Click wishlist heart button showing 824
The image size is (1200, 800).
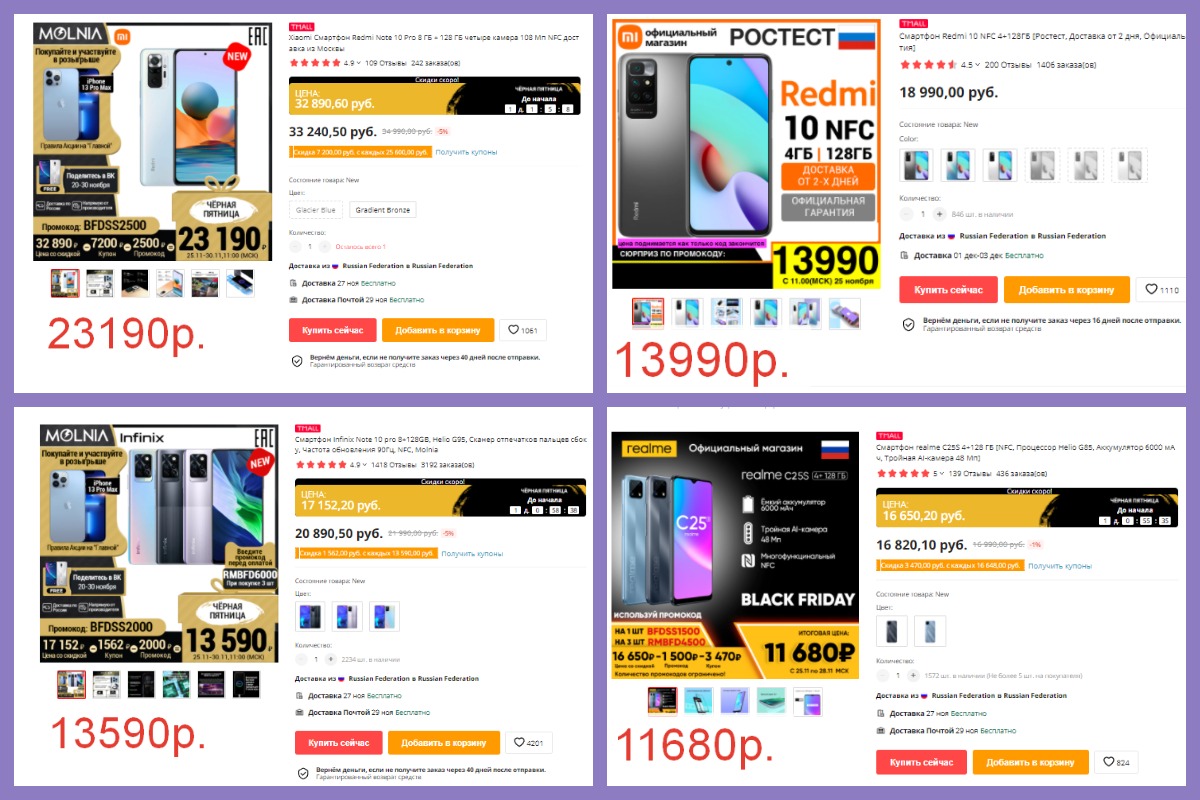pyautogui.click(x=1116, y=762)
